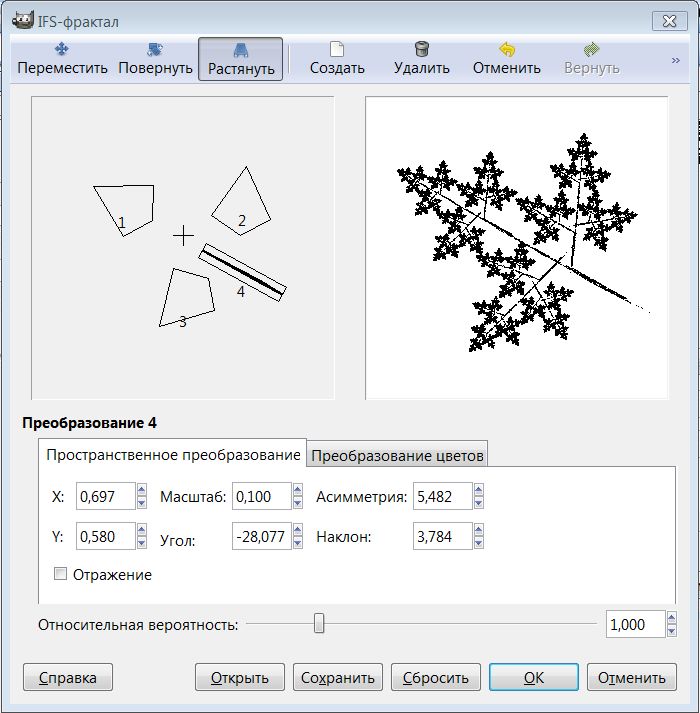Click the fractal preview image
This screenshot has height=713, width=700.
pos(517,248)
